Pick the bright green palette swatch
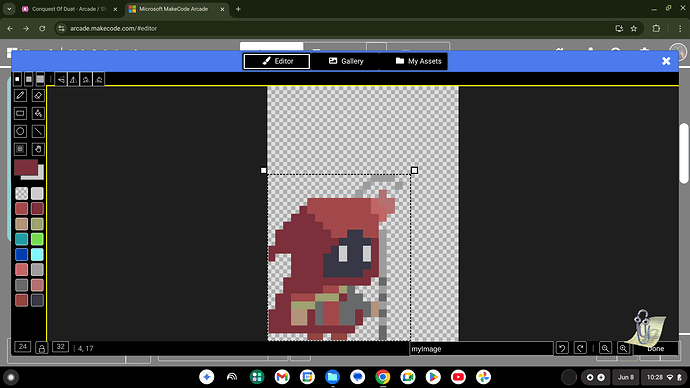The image size is (690, 388). pyautogui.click(x=37, y=239)
